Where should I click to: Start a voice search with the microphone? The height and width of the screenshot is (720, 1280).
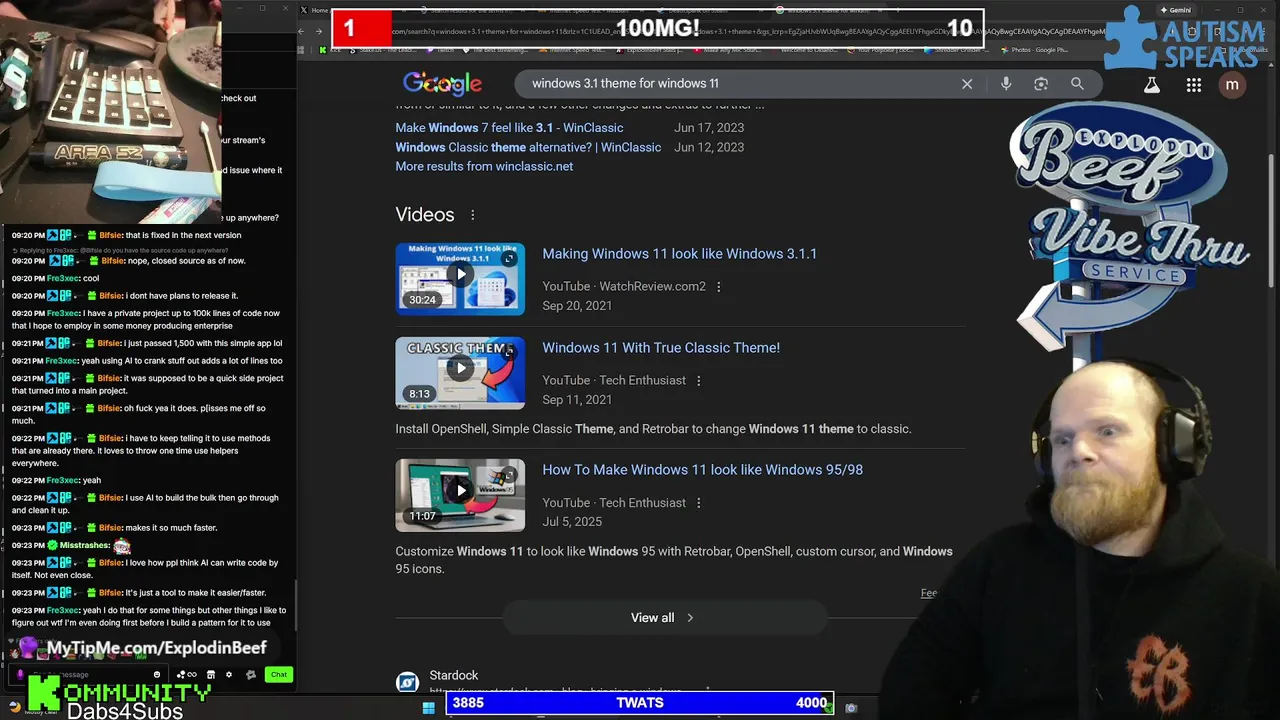tap(1006, 84)
